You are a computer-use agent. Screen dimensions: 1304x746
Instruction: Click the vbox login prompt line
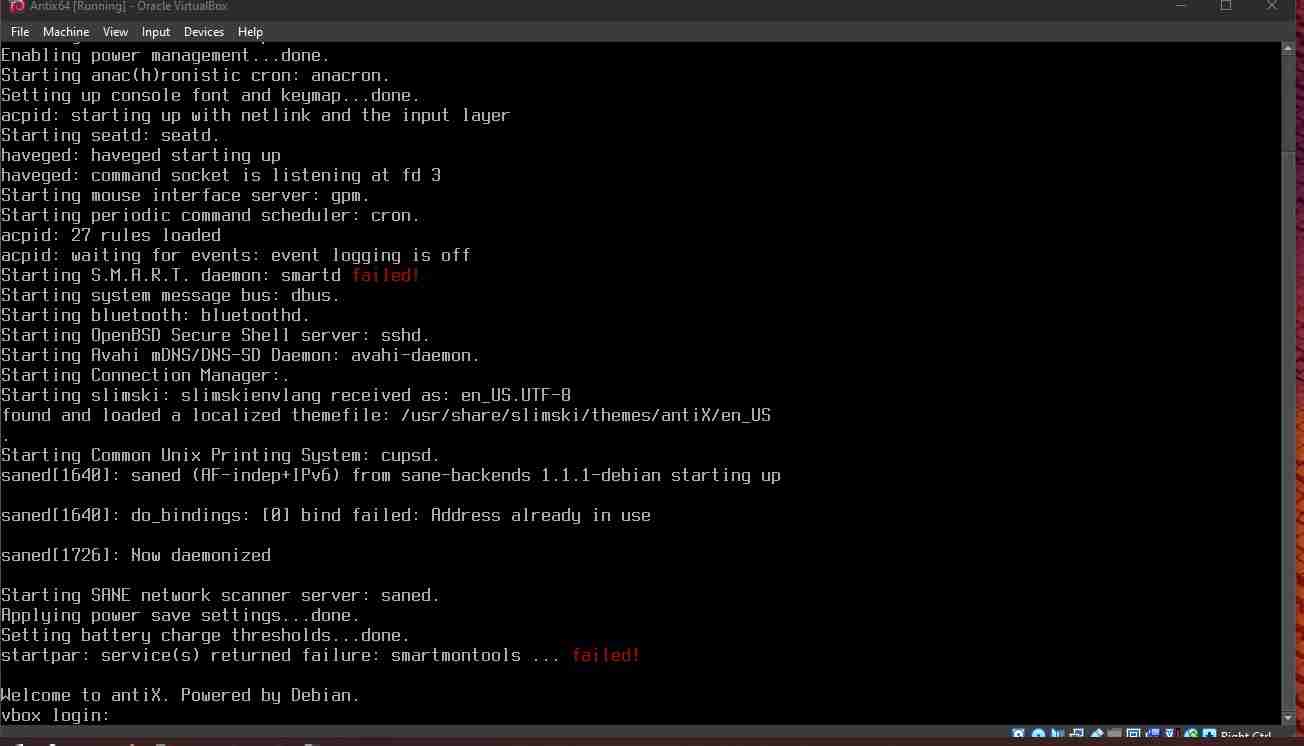tap(55, 715)
